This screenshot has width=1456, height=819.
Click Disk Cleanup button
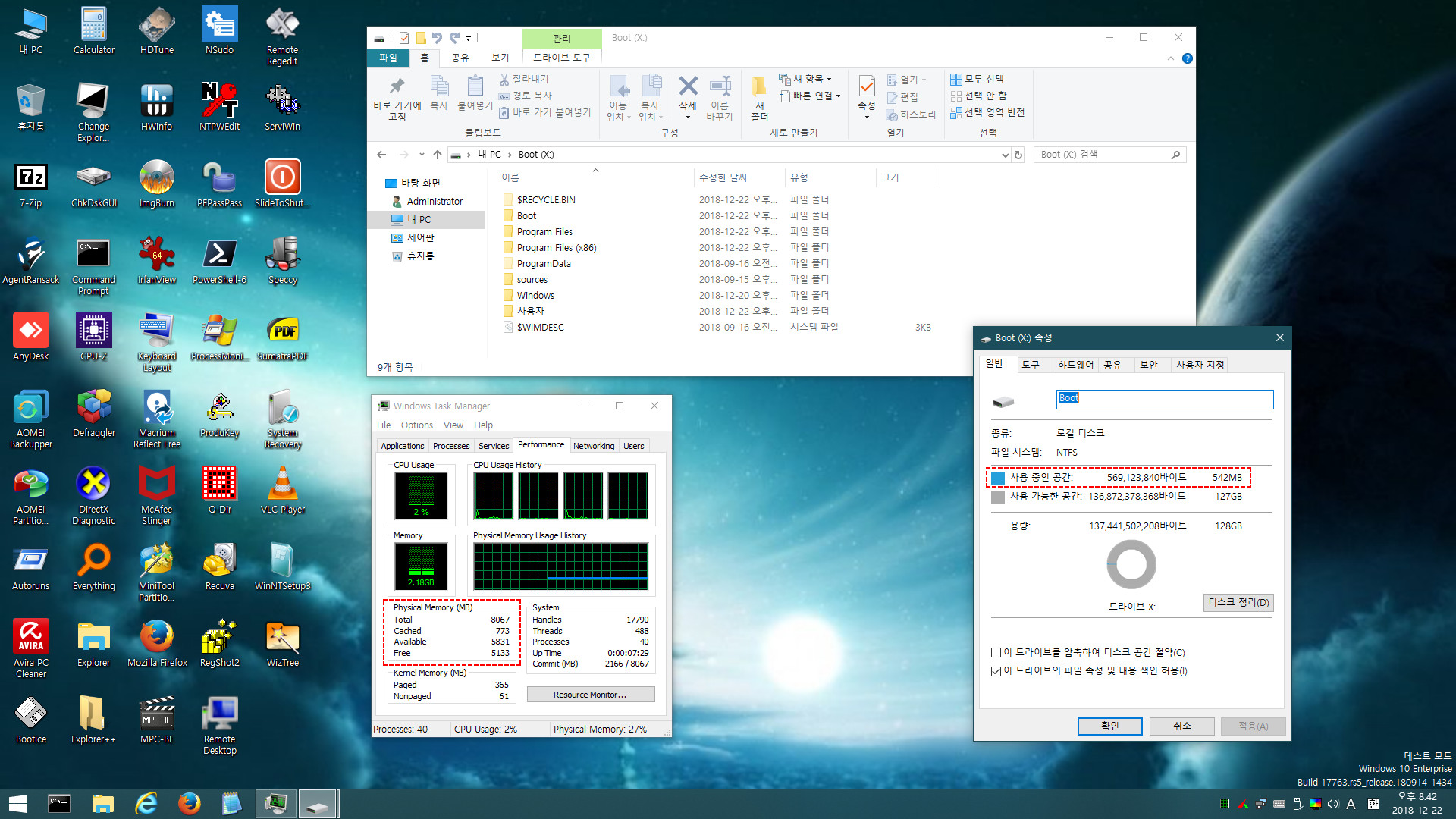point(1238,601)
